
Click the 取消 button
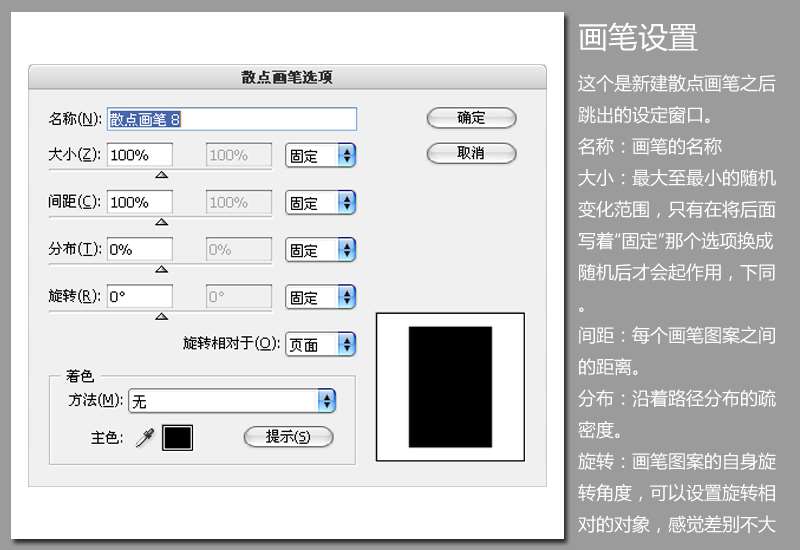(x=471, y=153)
